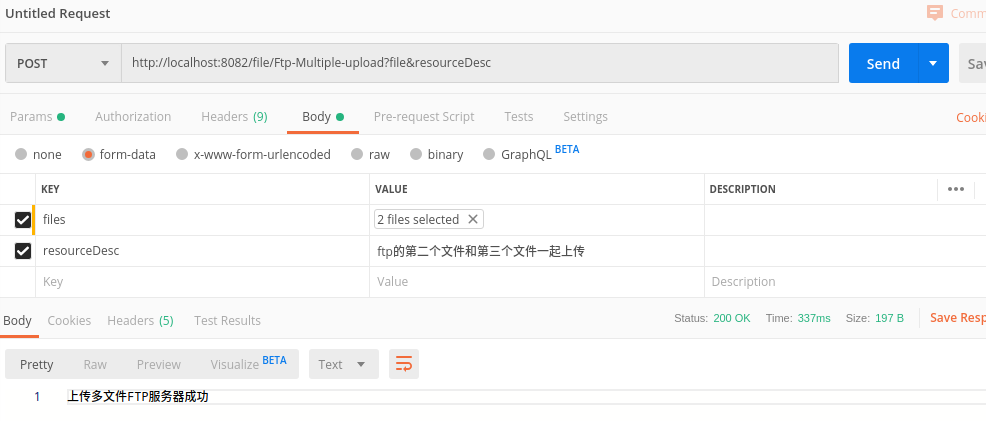Open the Text response format dropdown
Image resolution: width=986 pixels, height=421 pixels.
coord(343,364)
